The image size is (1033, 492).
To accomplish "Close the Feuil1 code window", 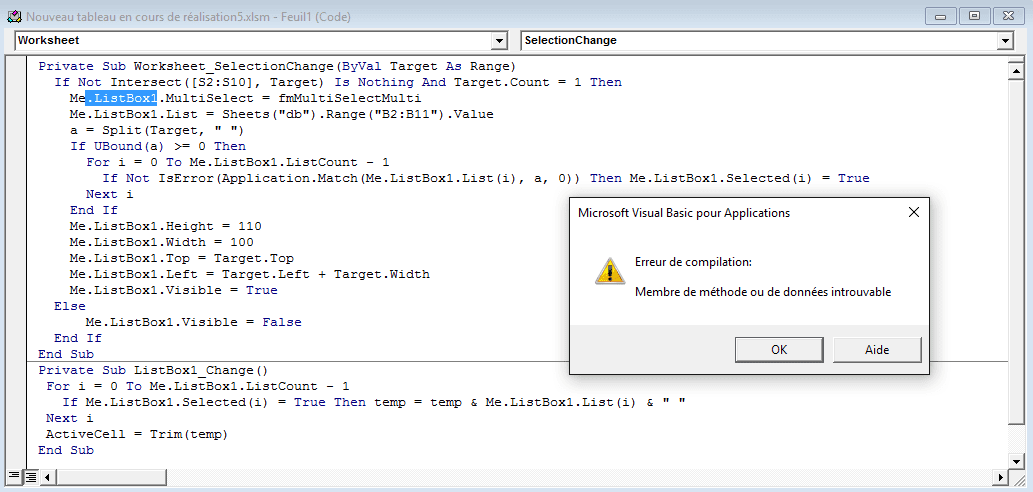I will click(x=1006, y=15).
